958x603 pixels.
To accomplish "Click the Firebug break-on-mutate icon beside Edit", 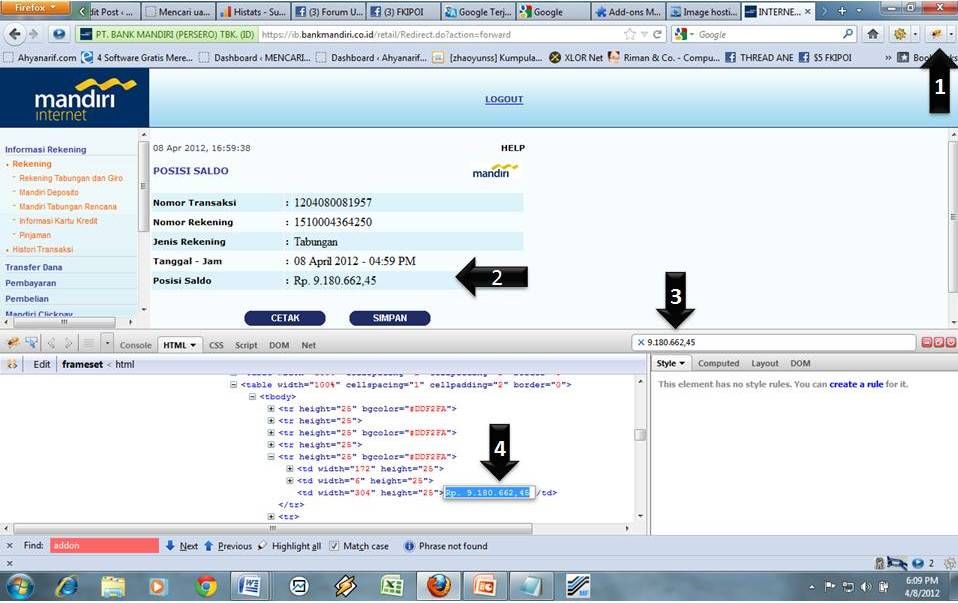I will [12, 365].
